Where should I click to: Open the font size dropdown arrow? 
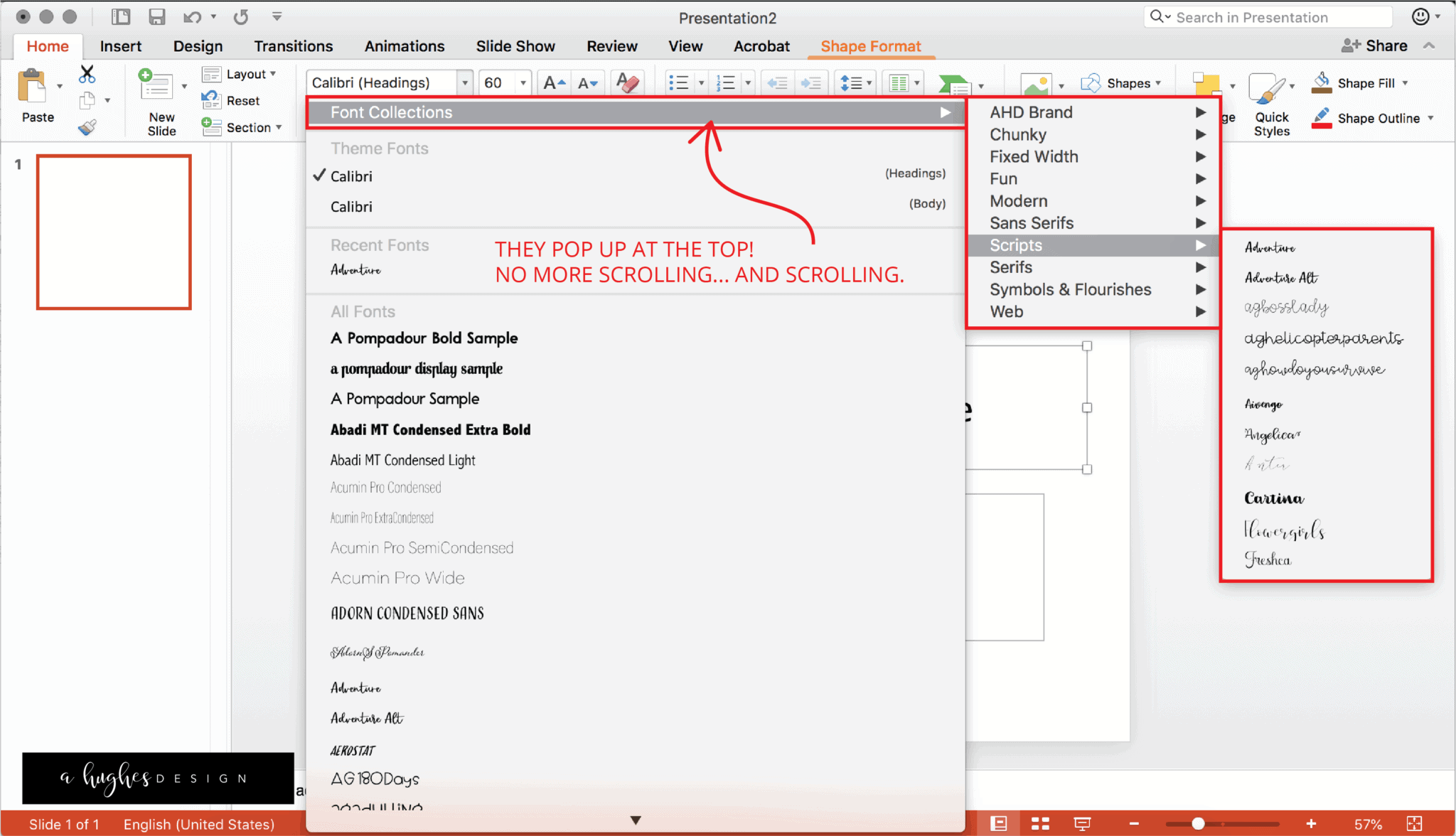523,83
